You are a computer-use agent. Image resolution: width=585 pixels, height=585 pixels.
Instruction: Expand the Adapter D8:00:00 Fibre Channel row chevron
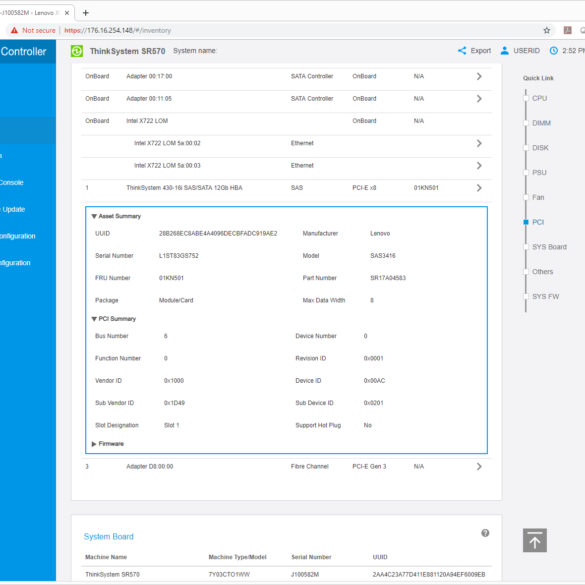pyautogui.click(x=479, y=466)
